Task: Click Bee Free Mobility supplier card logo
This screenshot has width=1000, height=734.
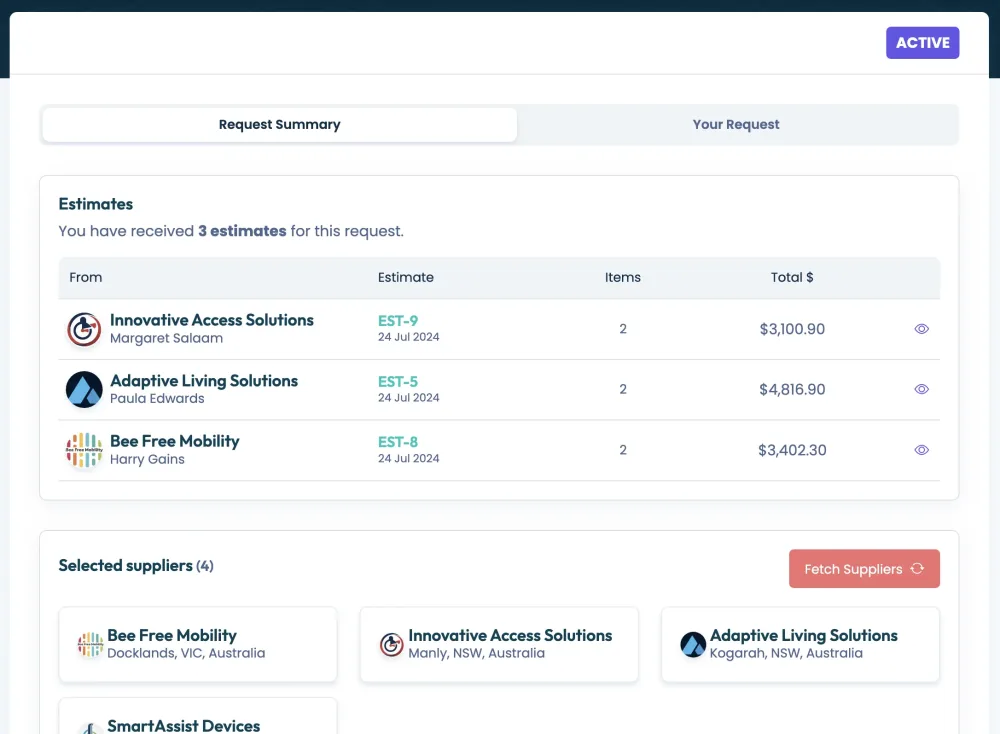Action: point(91,644)
